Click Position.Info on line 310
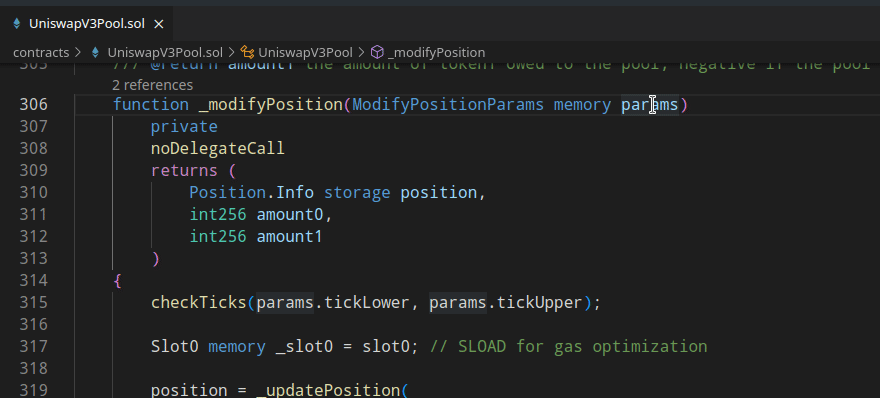 pos(251,193)
